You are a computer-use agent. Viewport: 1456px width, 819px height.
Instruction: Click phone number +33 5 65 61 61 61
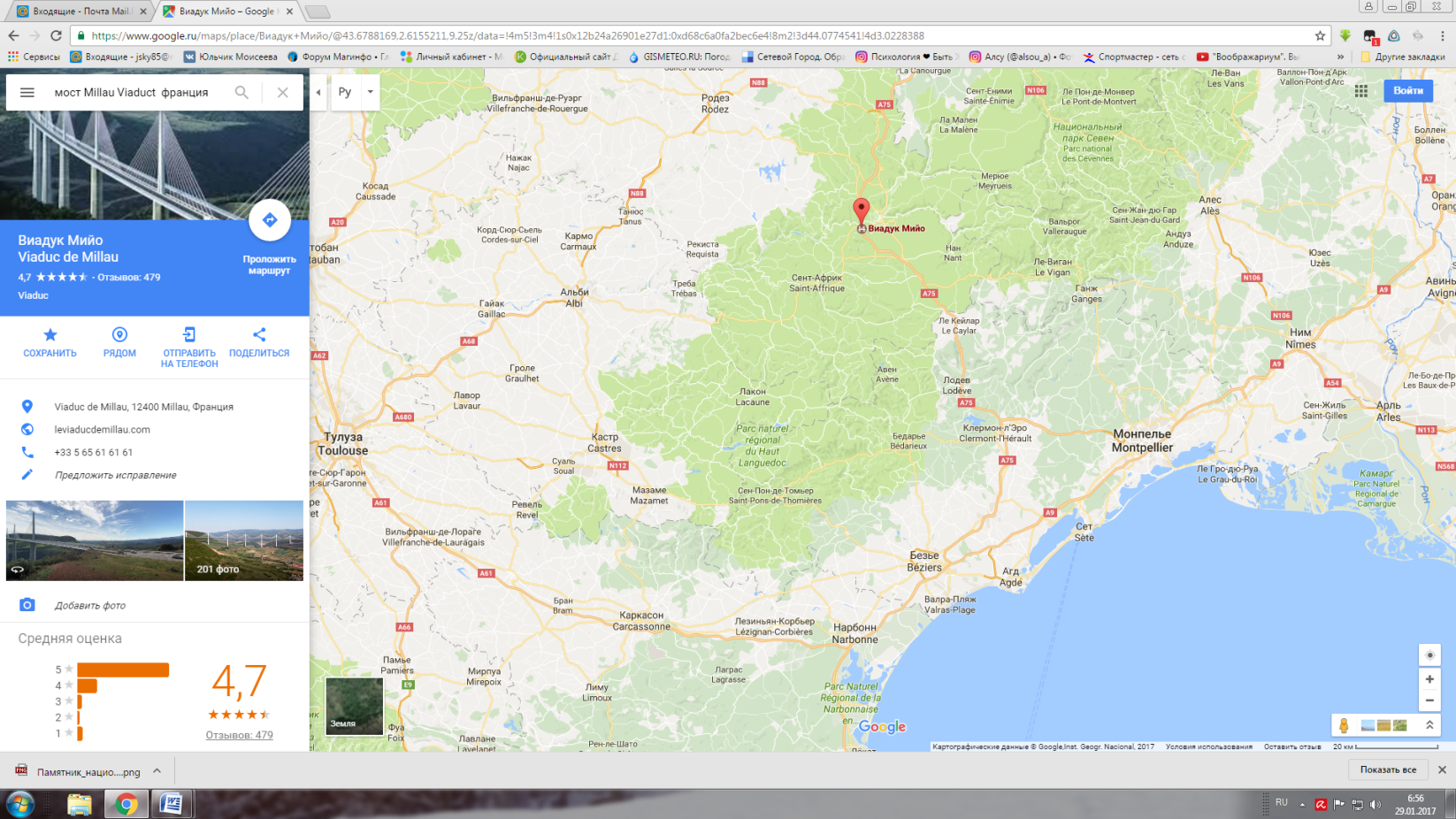94,452
